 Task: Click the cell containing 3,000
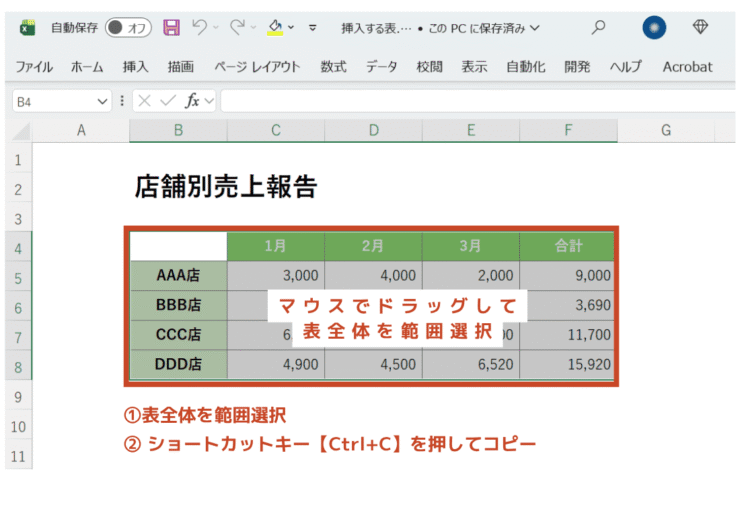(x=276, y=275)
